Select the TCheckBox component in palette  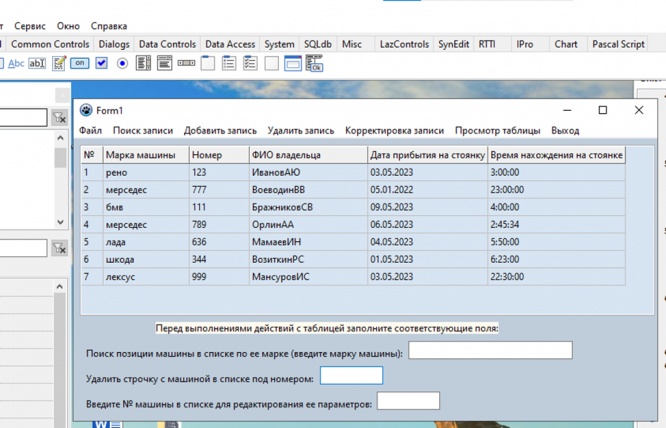pyautogui.click(x=101, y=64)
